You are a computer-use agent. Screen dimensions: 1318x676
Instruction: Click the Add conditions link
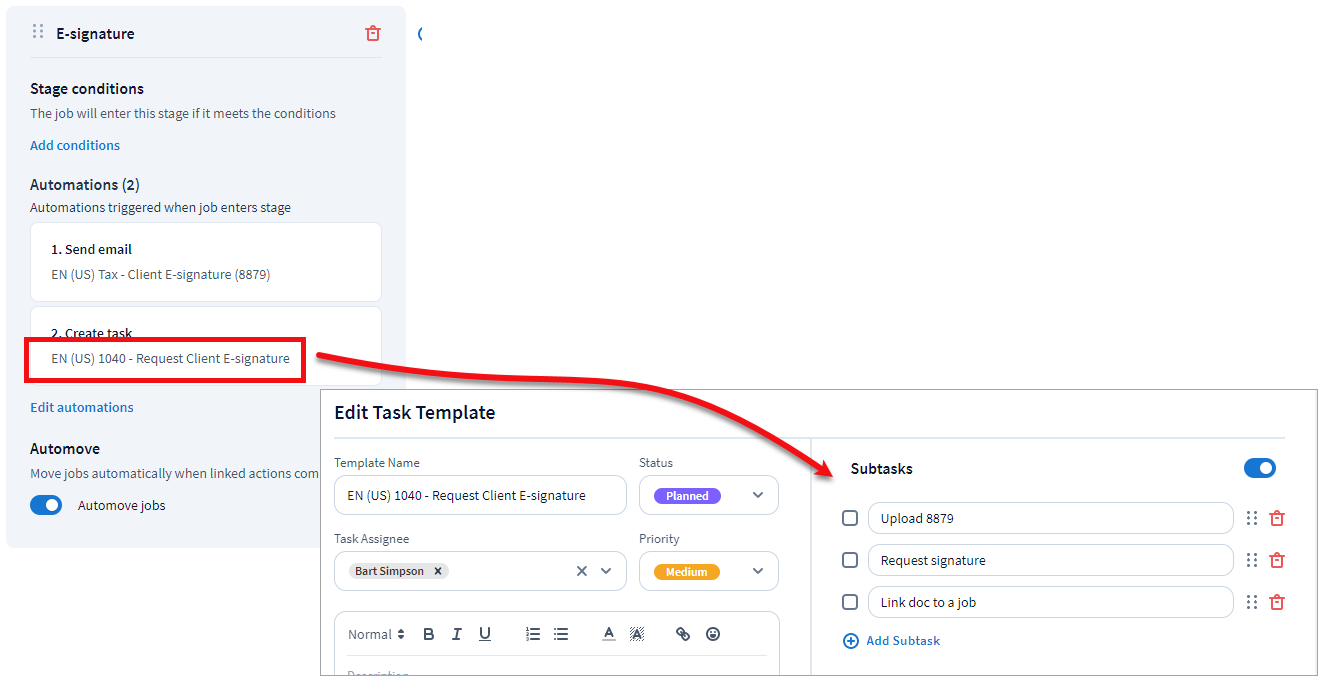coord(75,145)
